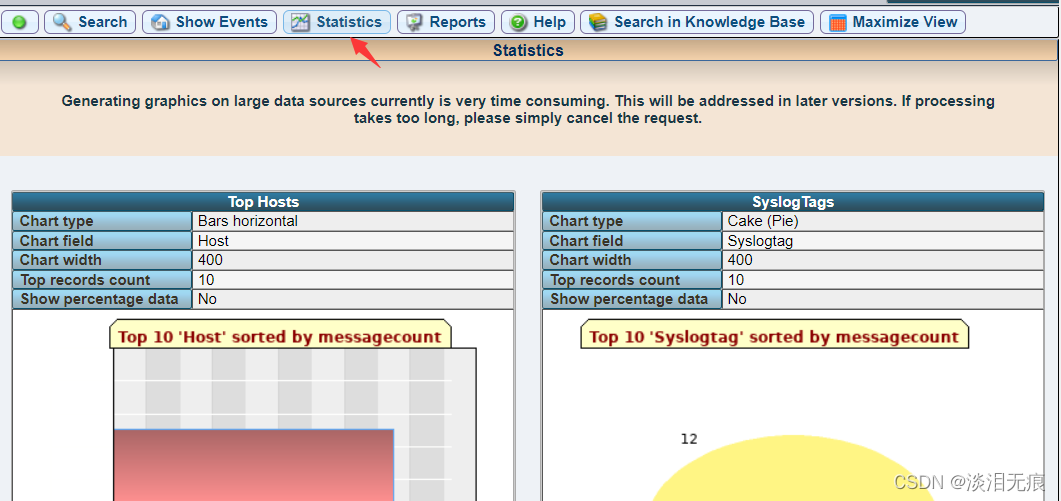The width and height of the screenshot is (1061, 501).
Task: Click the Maximize View grid icon
Action: (x=838, y=22)
